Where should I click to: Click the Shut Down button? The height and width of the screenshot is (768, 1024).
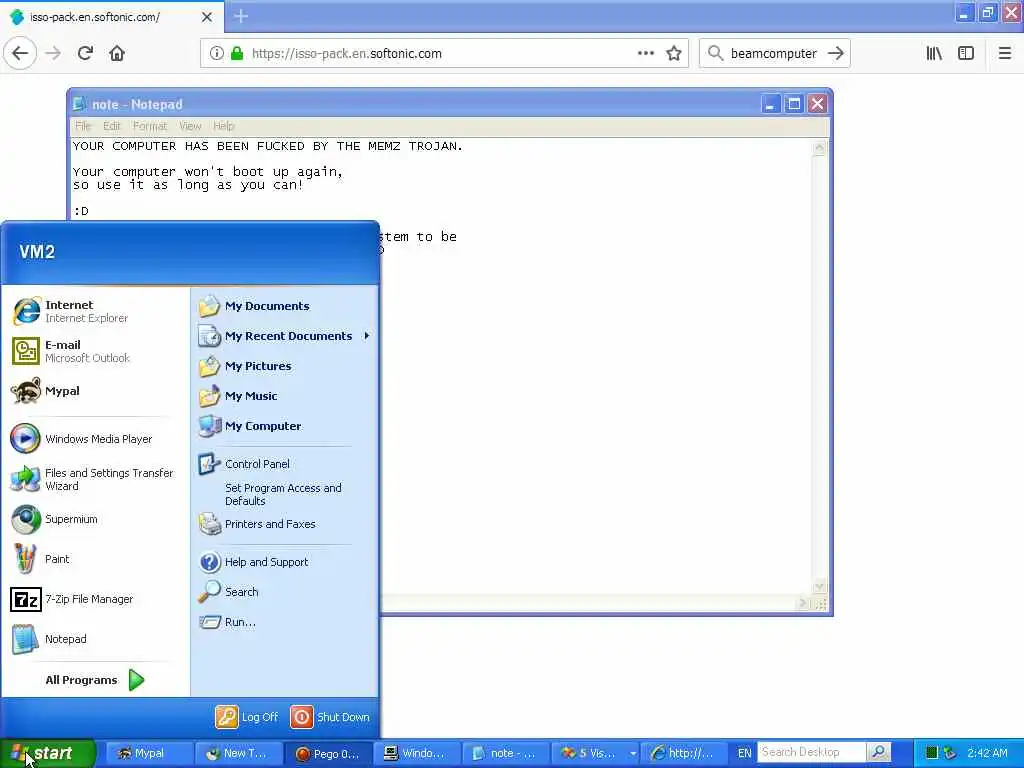[330, 717]
